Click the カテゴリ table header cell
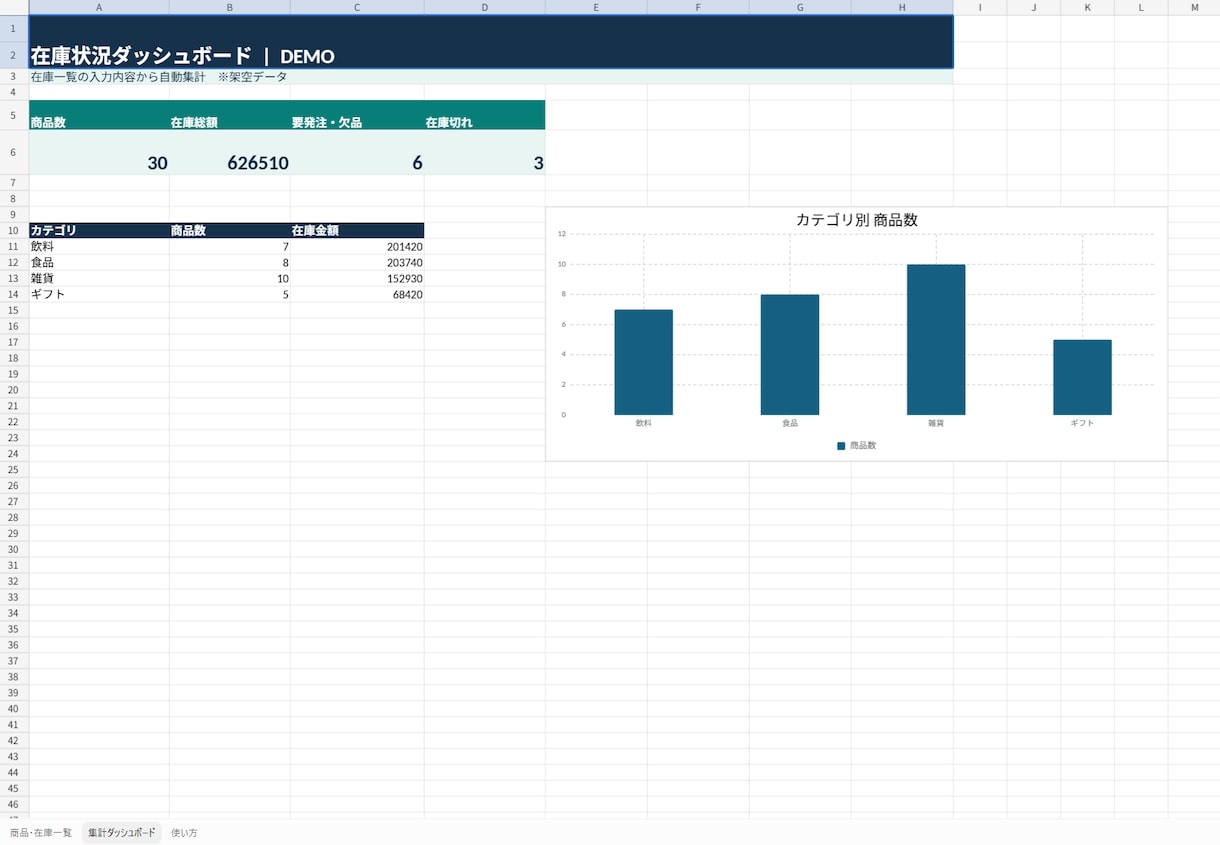 pyautogui.click(x=99, y=230)
